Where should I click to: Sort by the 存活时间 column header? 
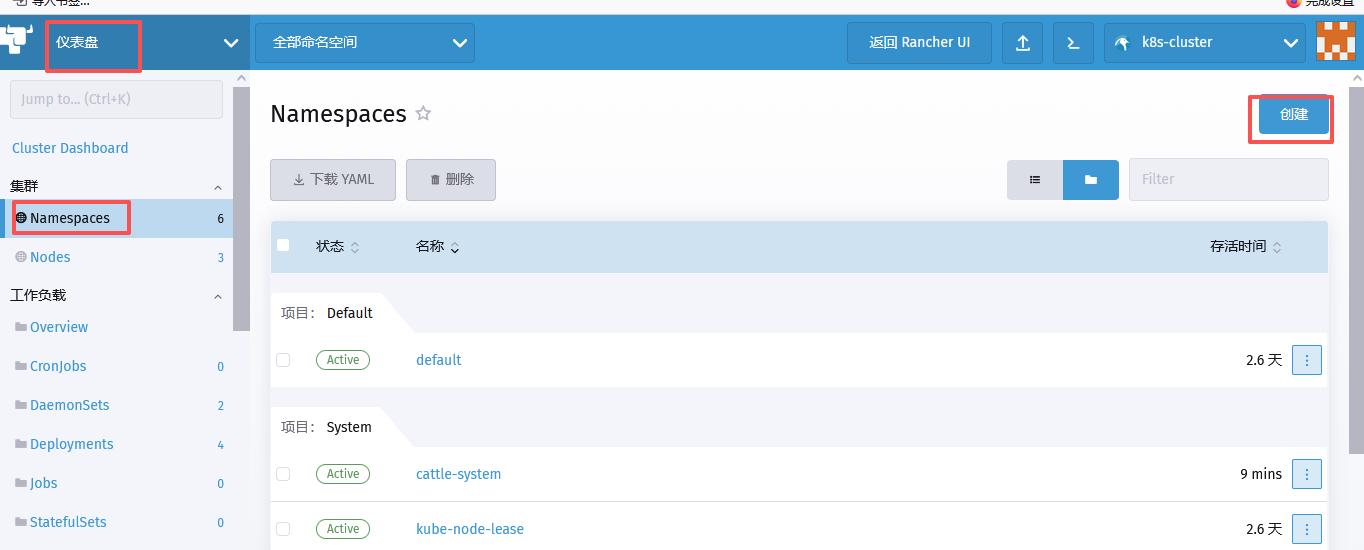1246,246
